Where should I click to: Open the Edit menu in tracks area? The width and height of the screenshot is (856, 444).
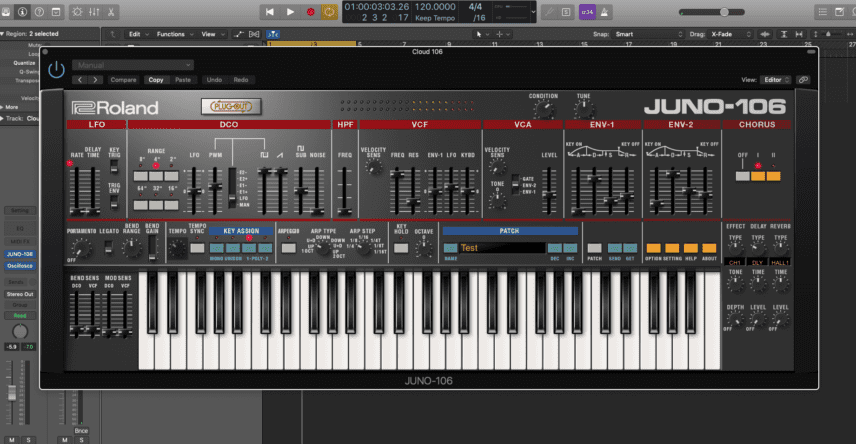point(138,34)
